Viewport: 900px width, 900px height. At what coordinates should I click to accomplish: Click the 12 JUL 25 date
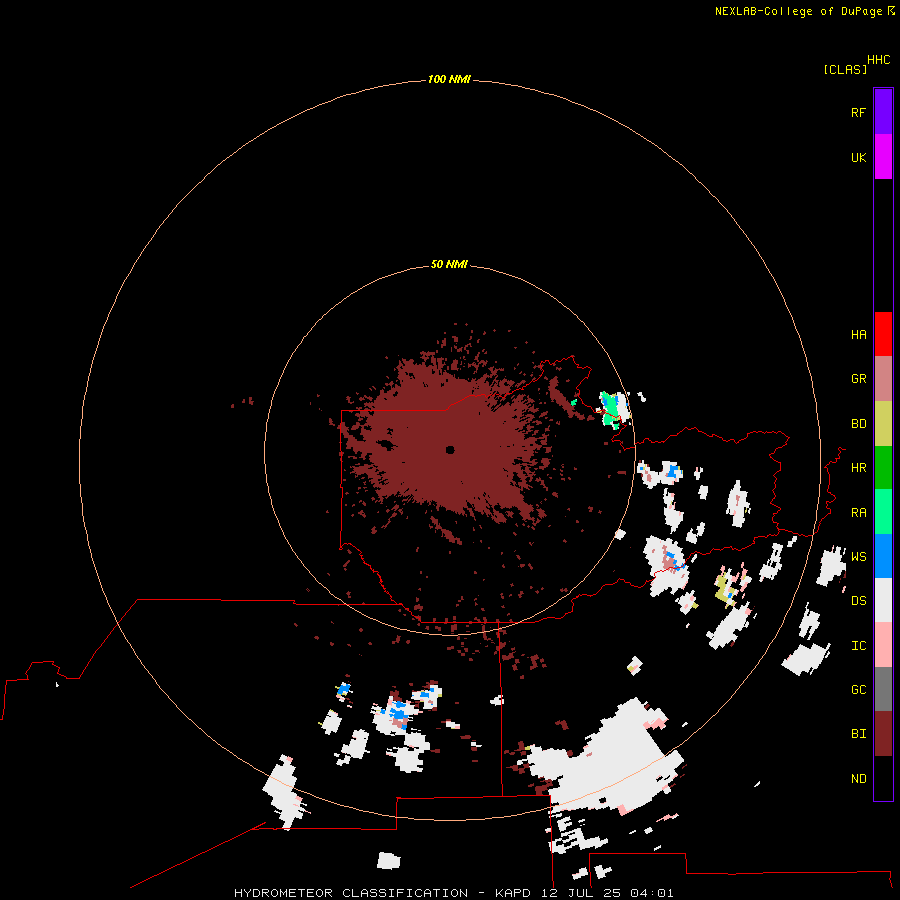point(581,893)
